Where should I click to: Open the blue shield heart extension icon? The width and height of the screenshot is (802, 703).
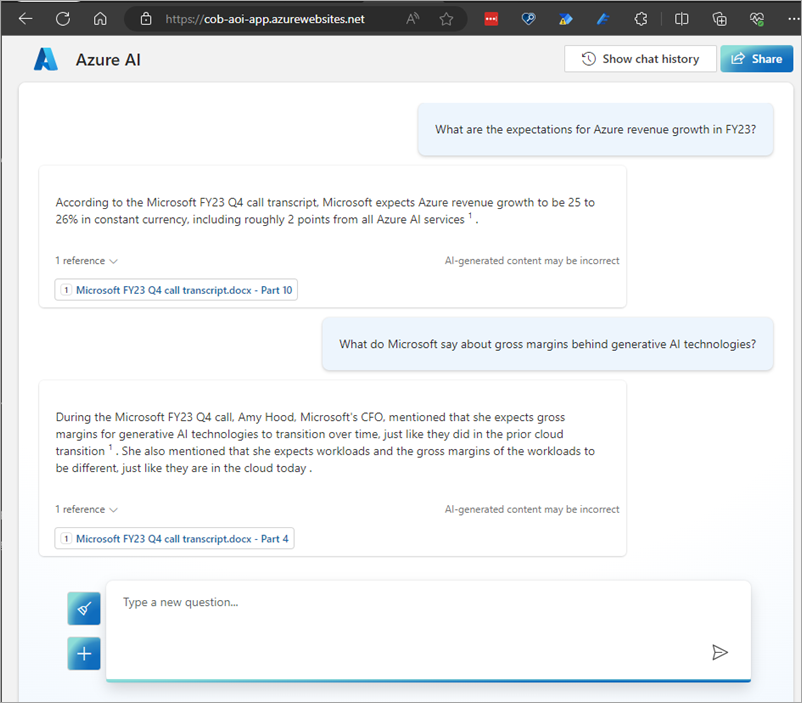coord(528,19)
